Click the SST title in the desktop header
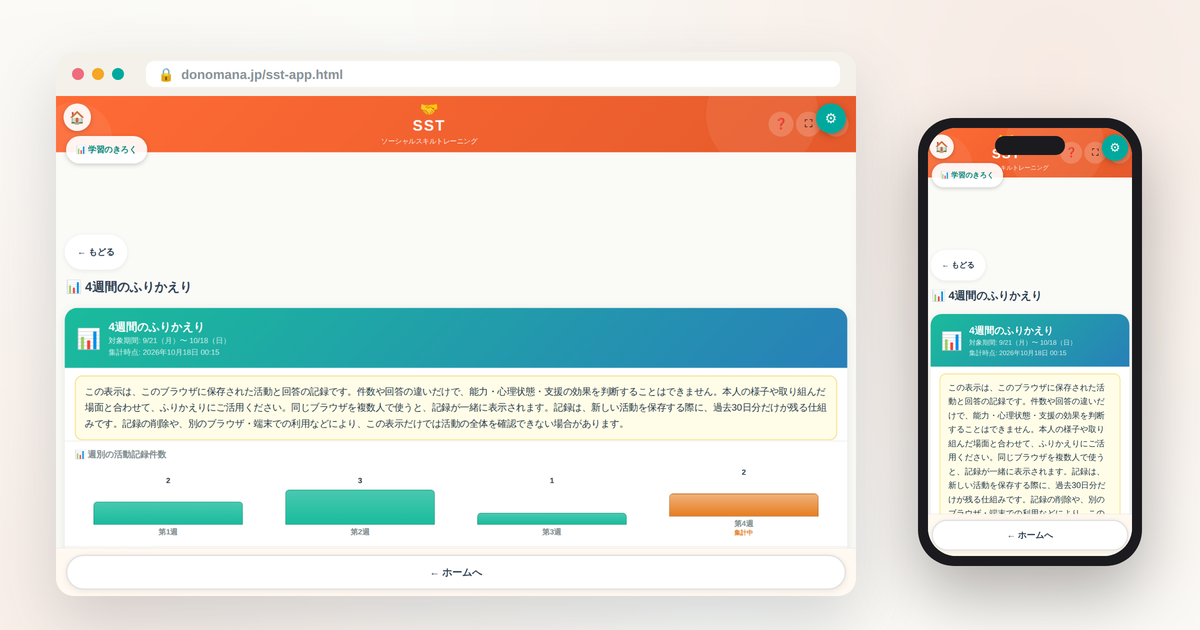The image size is (1200, 630). point(429,126)
